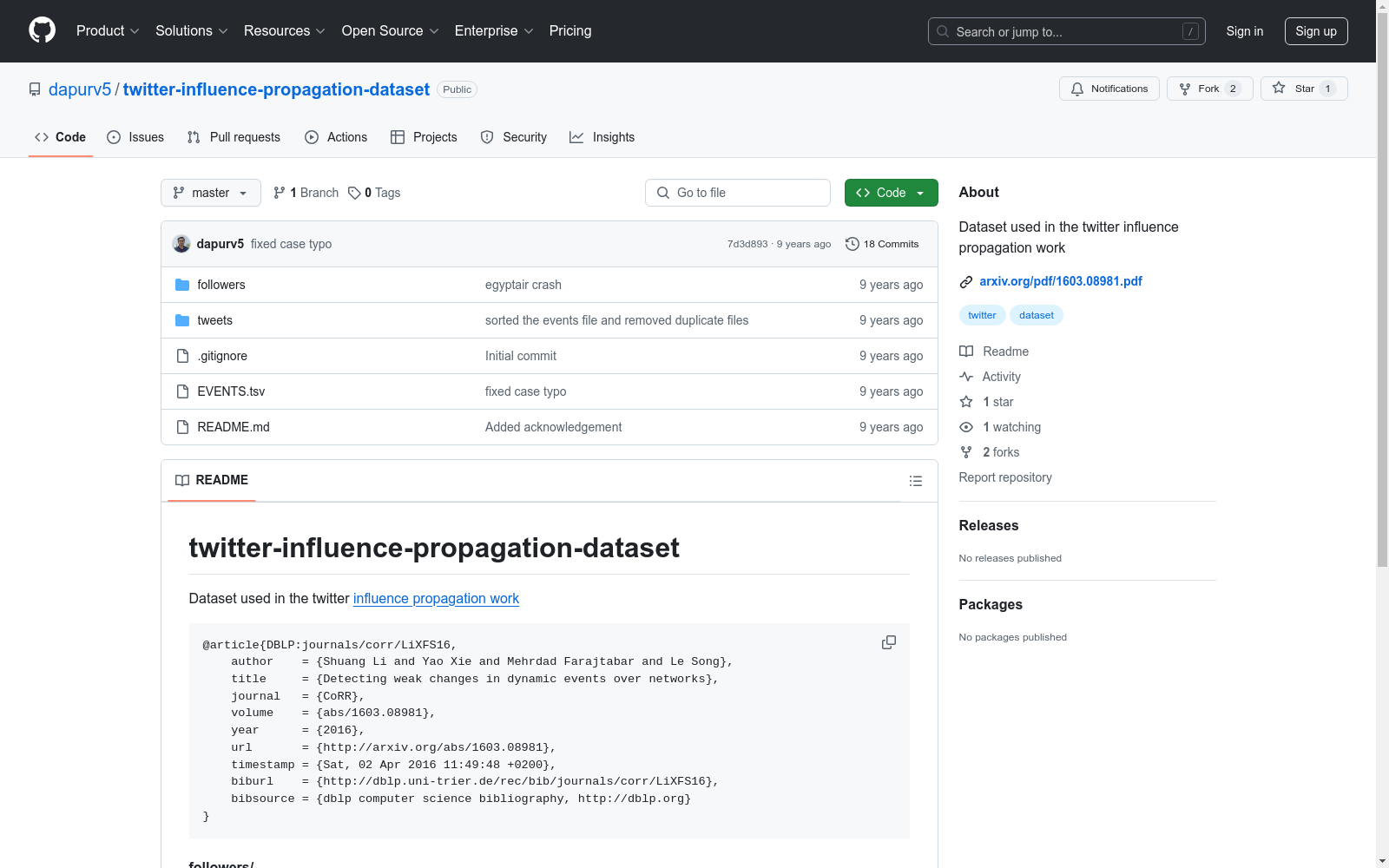Expand the Product menu
Screen dimensions: 1389x868
click(x=108, y=31)
